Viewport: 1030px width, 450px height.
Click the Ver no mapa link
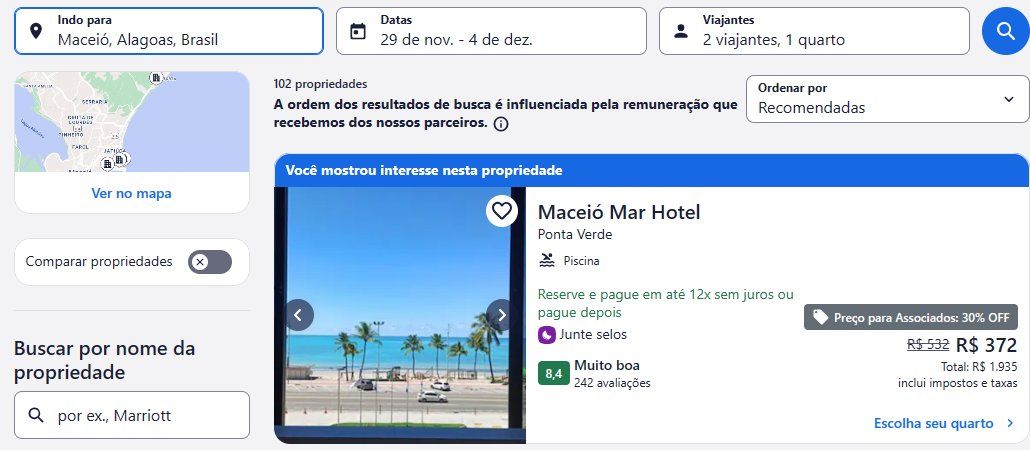click(x=131, y=193)
